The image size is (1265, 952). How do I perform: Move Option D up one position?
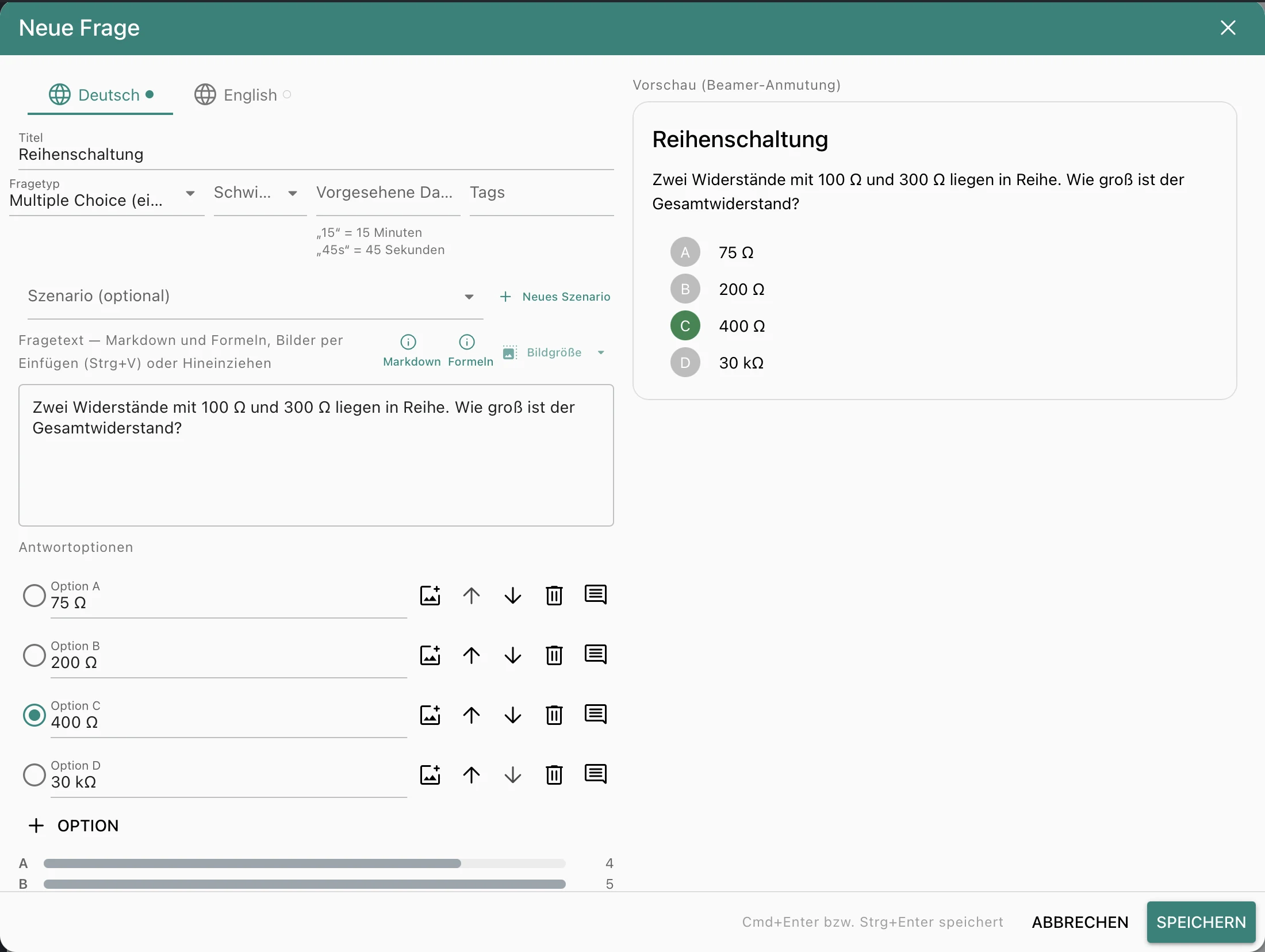[x=471, y=775]
